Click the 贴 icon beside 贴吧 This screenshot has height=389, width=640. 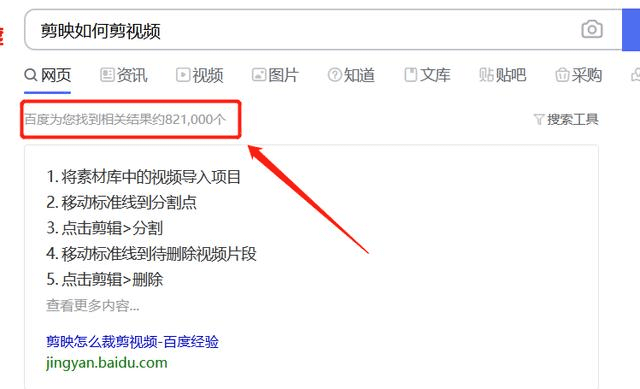pyautogui.click(x=486, y=75)
